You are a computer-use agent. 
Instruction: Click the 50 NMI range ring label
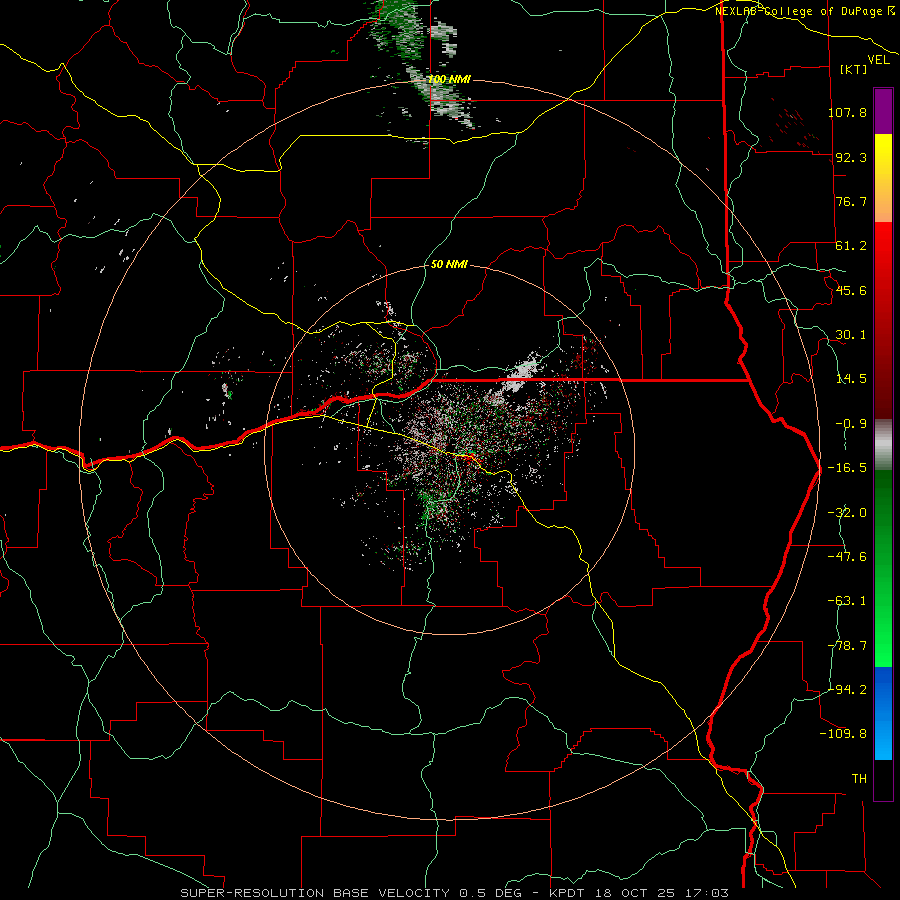pyautogui.click(x=449, y=264)
